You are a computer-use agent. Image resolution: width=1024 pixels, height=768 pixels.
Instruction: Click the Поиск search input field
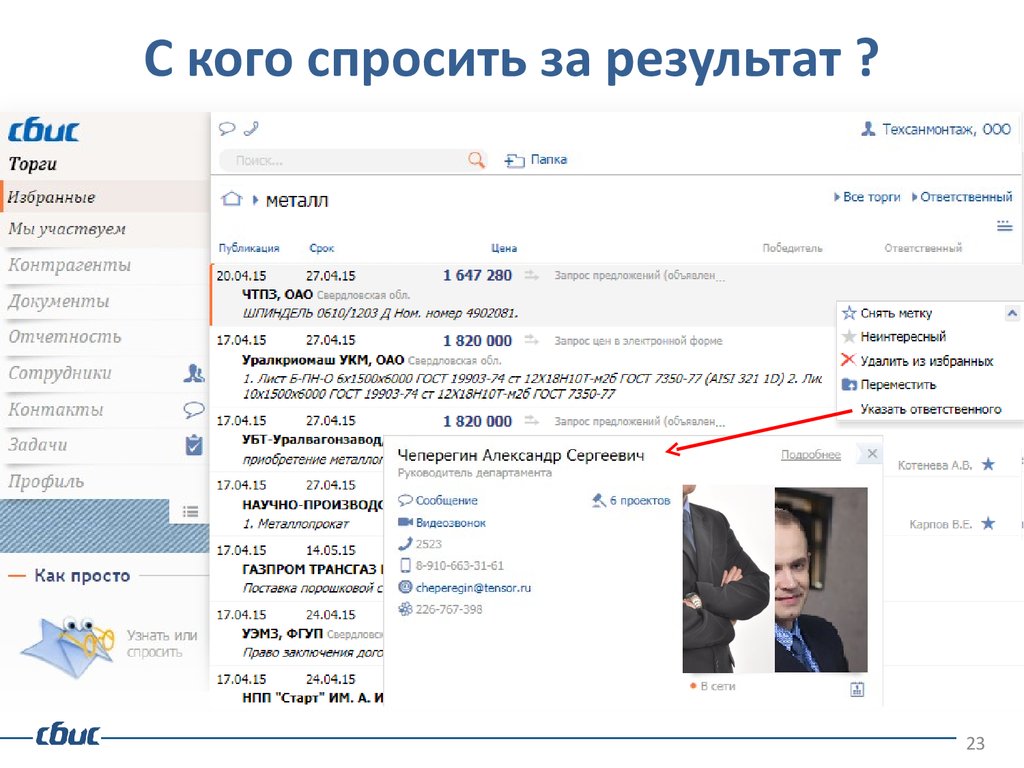345,160
